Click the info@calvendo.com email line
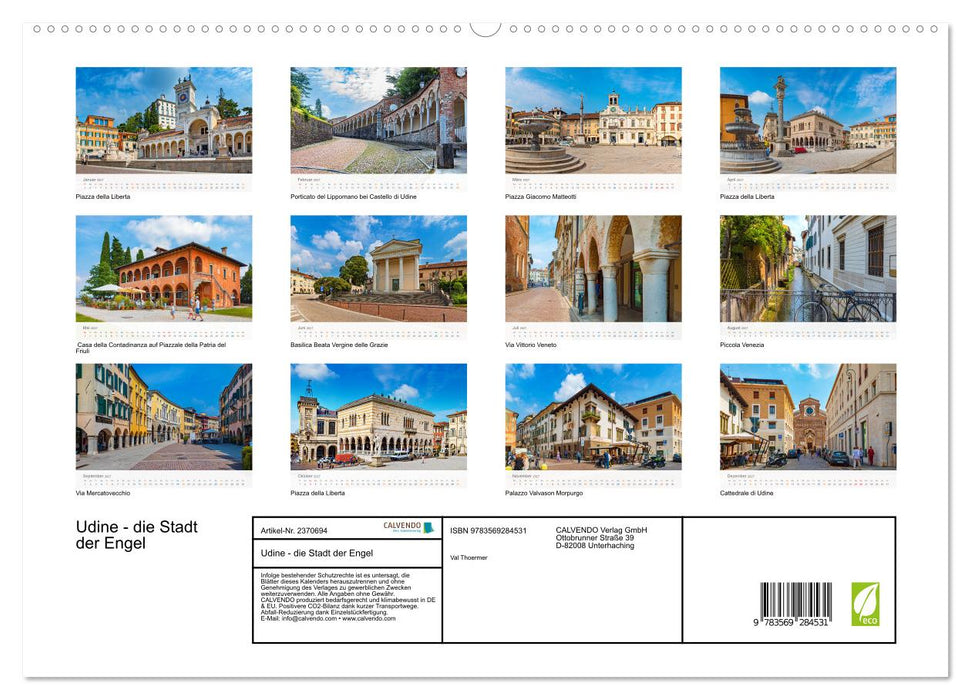971x700 pixels. click(x=328, y=618)
